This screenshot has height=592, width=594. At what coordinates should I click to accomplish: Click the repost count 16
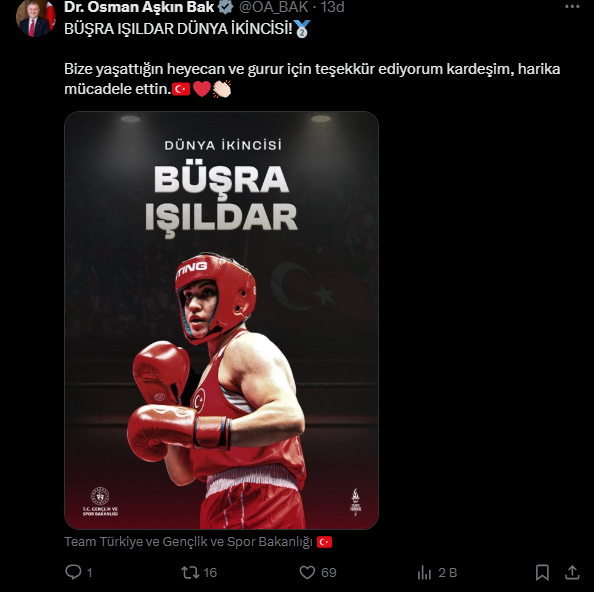click(x=210, y=572)
